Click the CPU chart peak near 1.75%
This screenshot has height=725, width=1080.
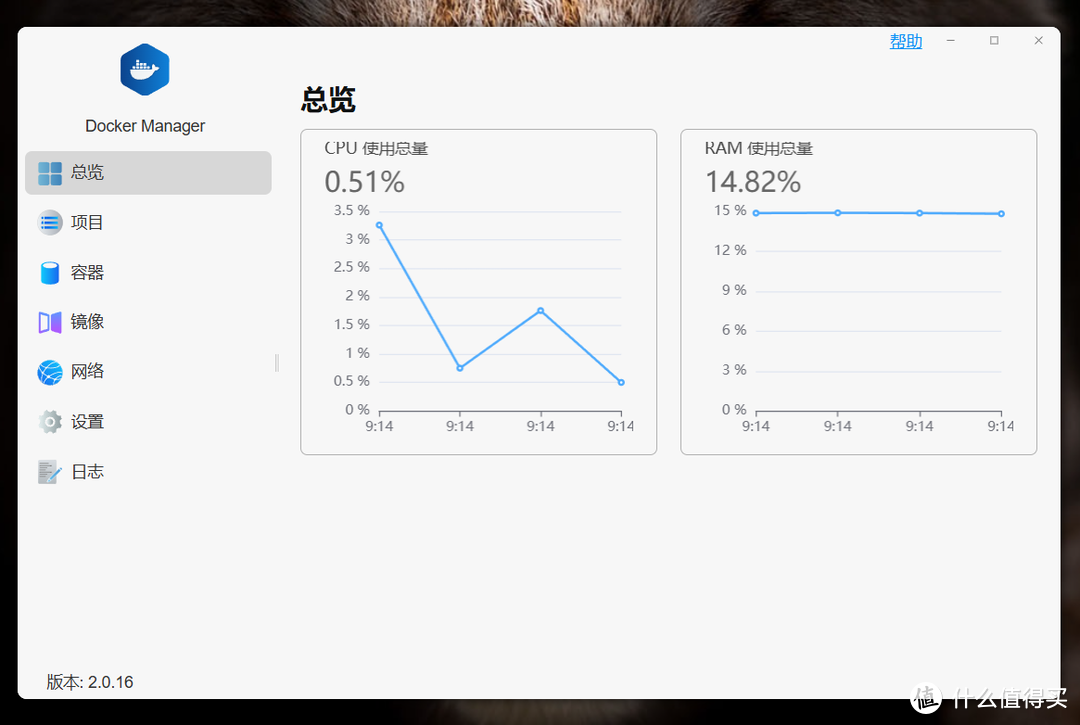pyautogui.click(x=541, y=311)
